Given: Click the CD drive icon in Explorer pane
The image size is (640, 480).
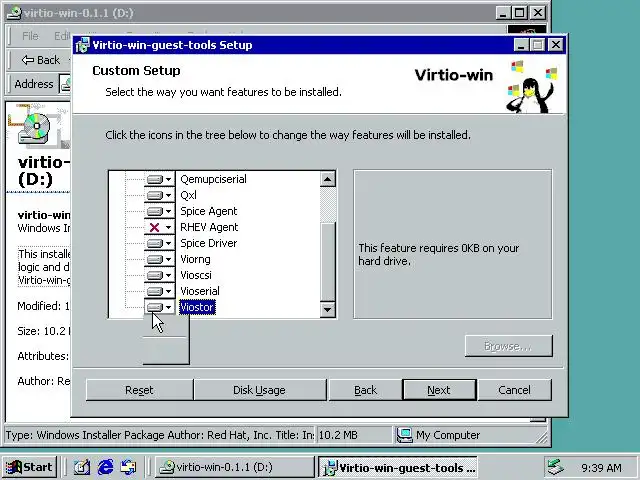Looking at the screenshot, I should point(36,127).
